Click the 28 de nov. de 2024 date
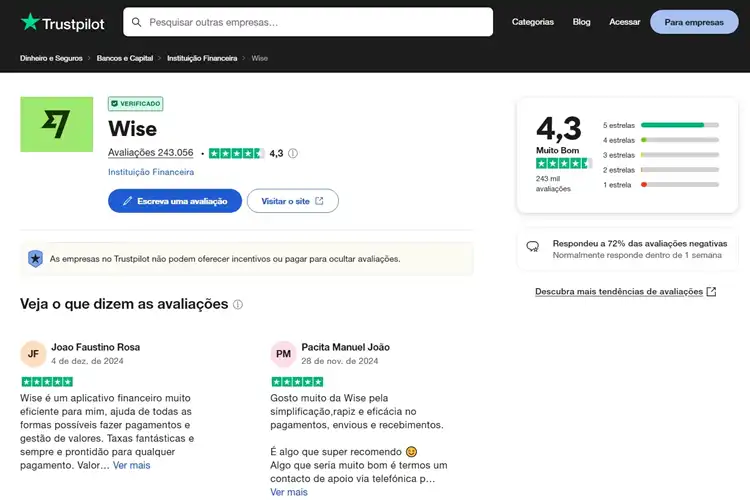Viewport: 750px width, 500px height. point(340,361)
